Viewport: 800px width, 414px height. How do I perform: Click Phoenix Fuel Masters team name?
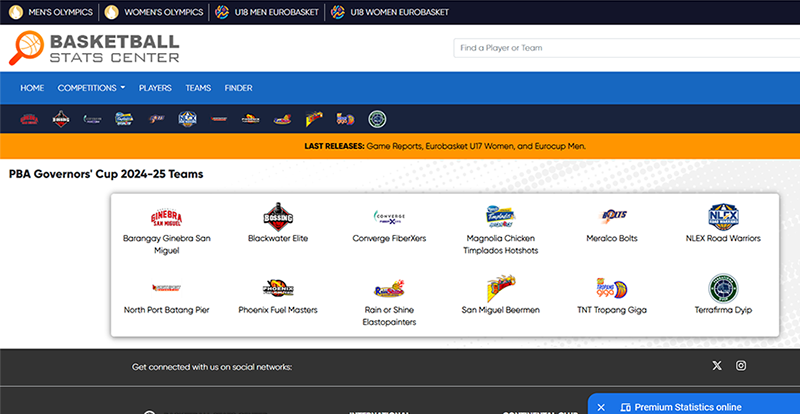click(x=278, y=310)
